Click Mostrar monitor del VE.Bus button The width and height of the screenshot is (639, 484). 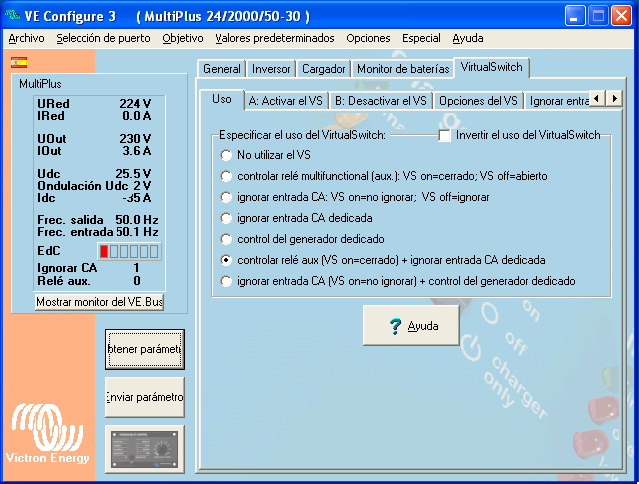99,302
